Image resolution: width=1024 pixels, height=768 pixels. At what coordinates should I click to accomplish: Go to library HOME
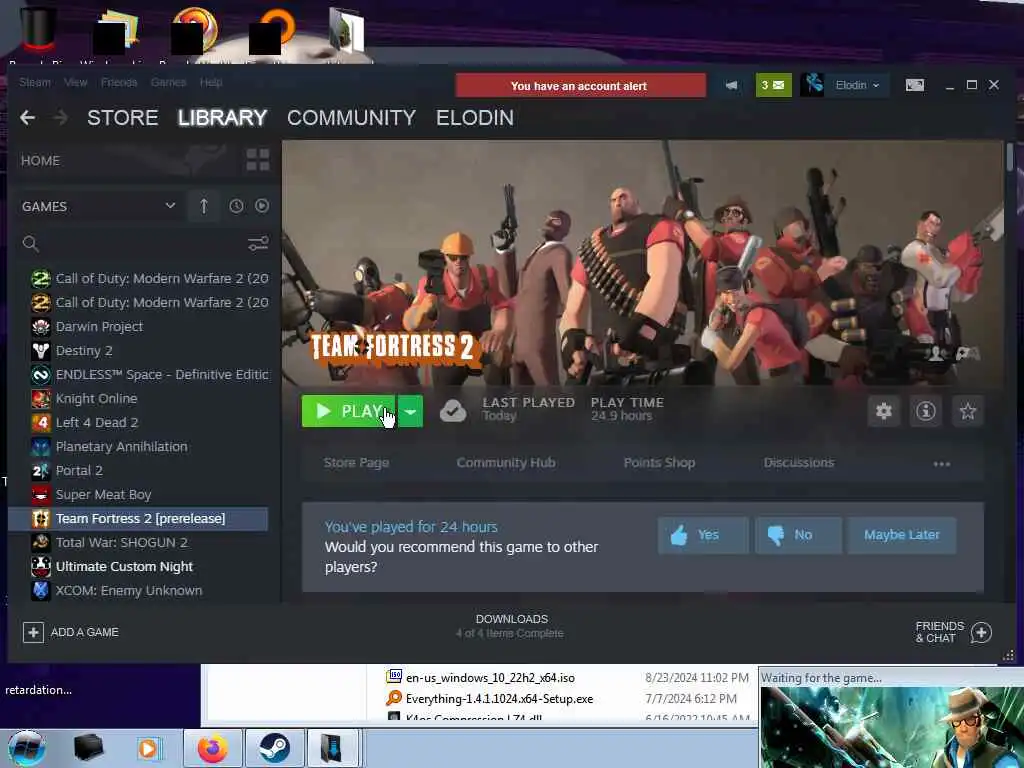[40, 161]
